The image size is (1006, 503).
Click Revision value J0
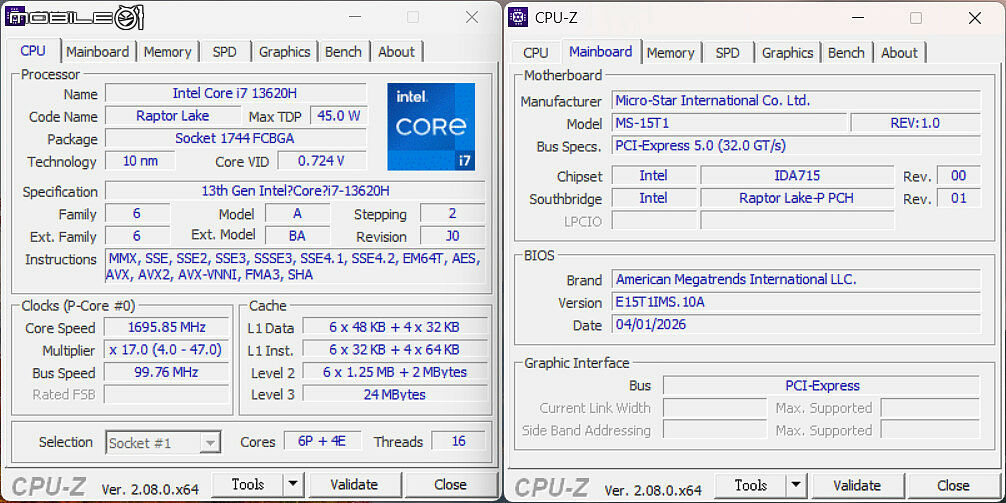point(452,236)
